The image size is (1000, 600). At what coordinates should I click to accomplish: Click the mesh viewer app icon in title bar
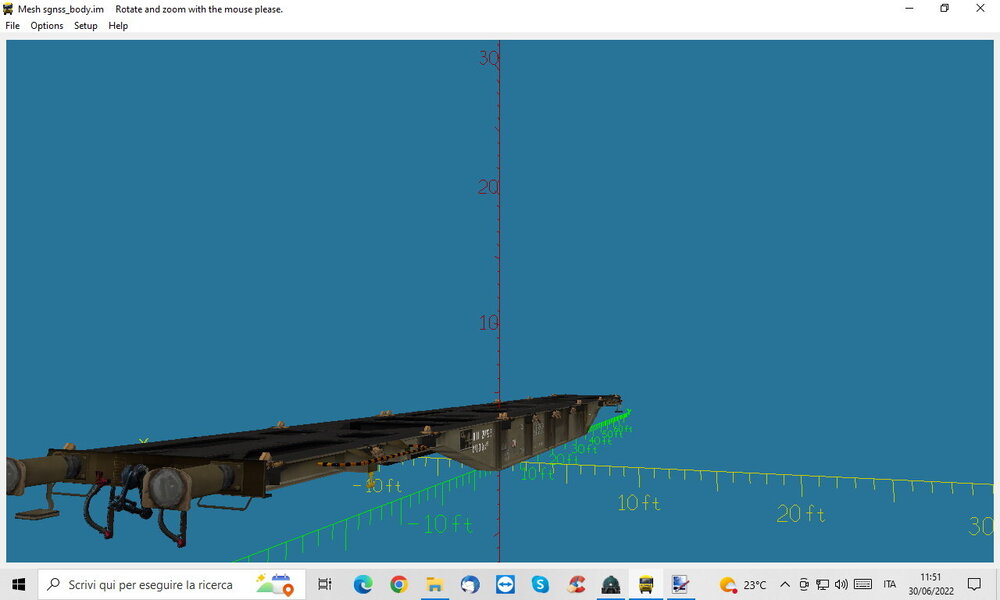pos(8,9)
